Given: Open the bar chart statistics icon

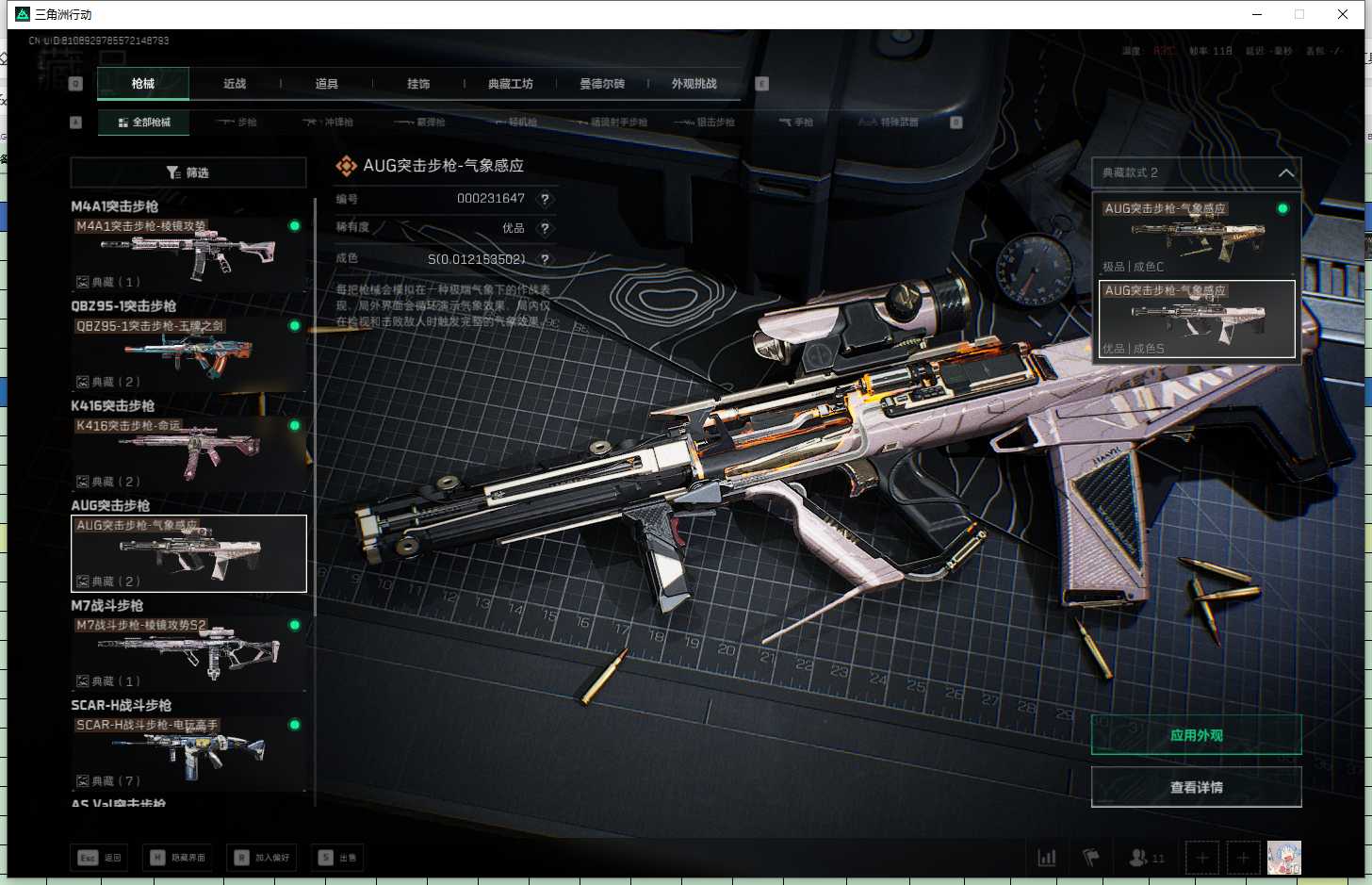Looking at the screenshot, I should click(1046, 858).
